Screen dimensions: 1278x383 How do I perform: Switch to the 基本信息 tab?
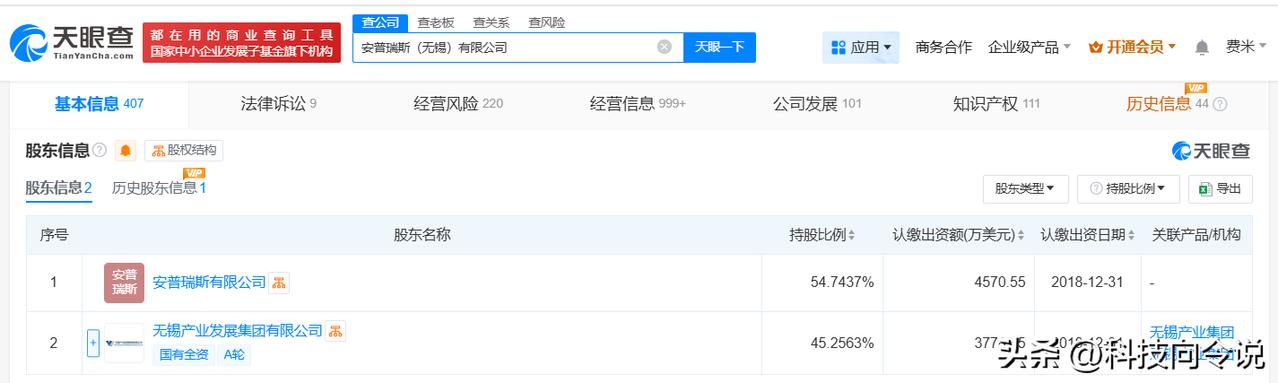tap(99, 104)
